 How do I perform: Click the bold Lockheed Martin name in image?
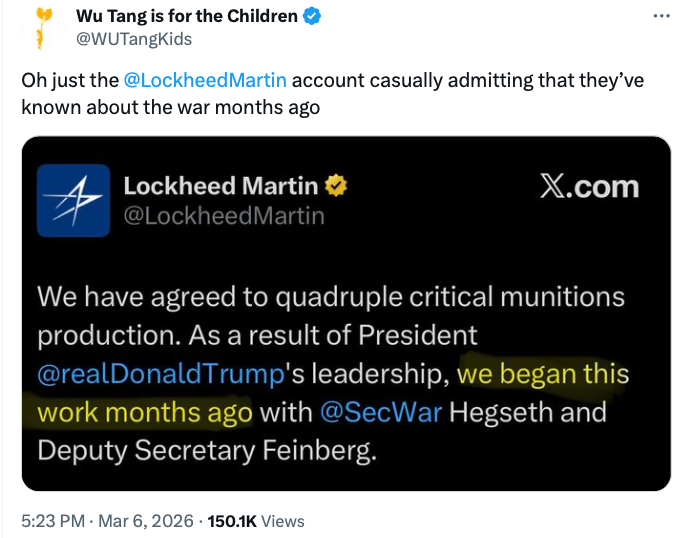click(221, 186)
